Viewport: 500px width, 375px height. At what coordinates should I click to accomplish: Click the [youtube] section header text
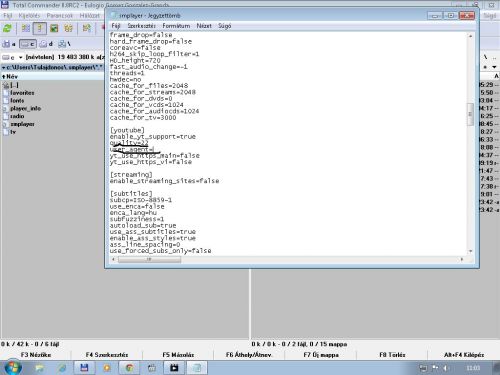click(x=127, y=130)
